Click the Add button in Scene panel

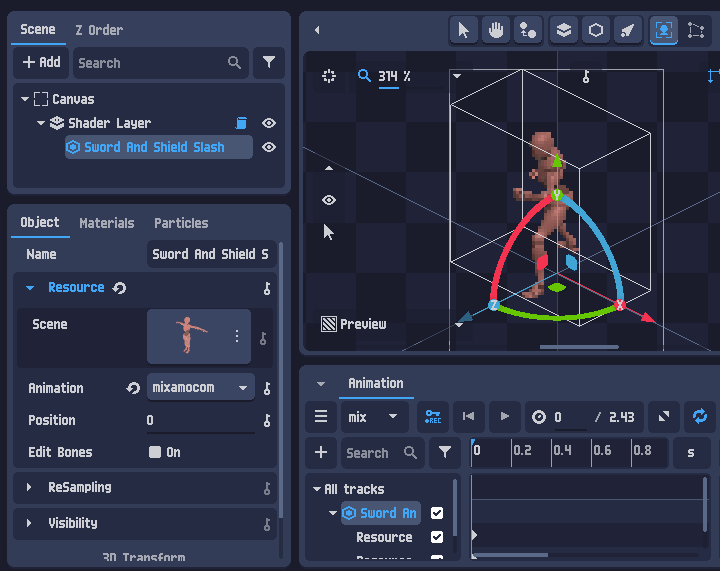click(41, 62)
